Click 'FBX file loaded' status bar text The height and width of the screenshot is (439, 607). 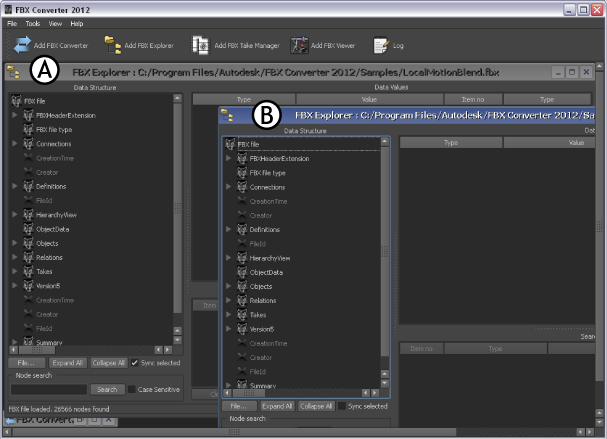click(59, 409)
